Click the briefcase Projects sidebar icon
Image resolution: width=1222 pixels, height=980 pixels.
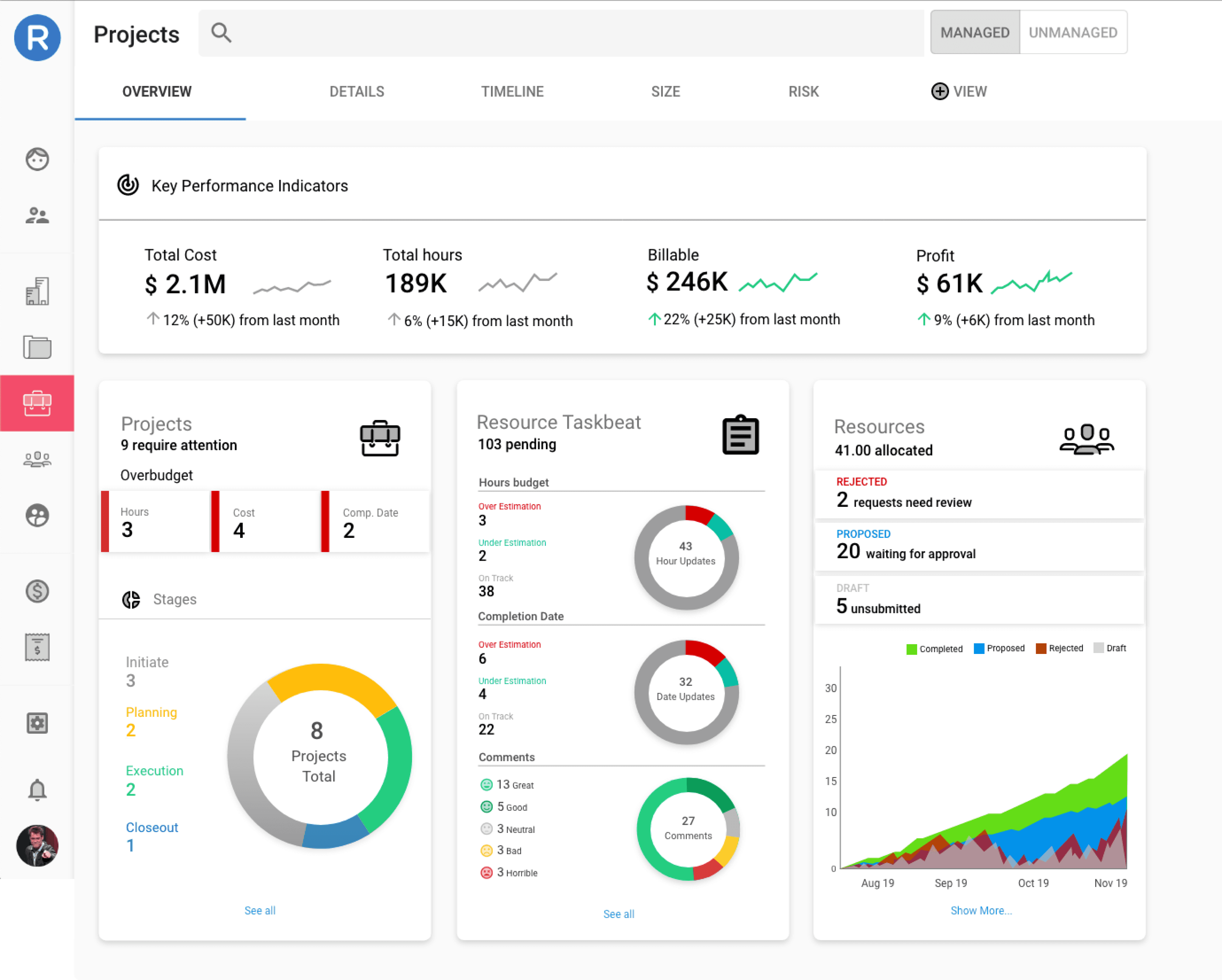pyautogui.click(x=37, y=403)
